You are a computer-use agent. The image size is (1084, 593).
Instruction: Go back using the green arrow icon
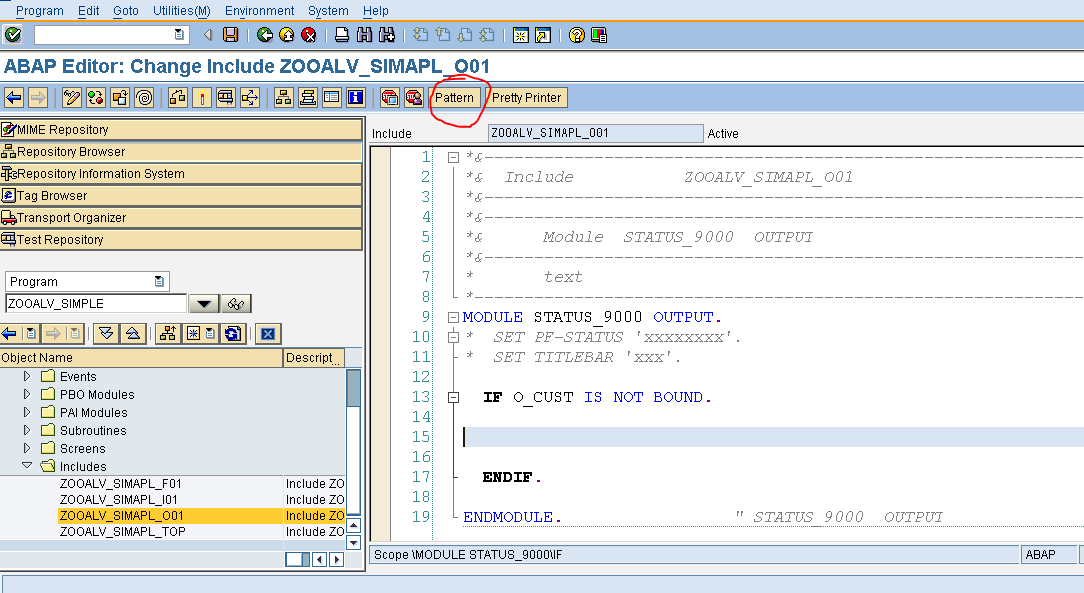tap(264, 33)
